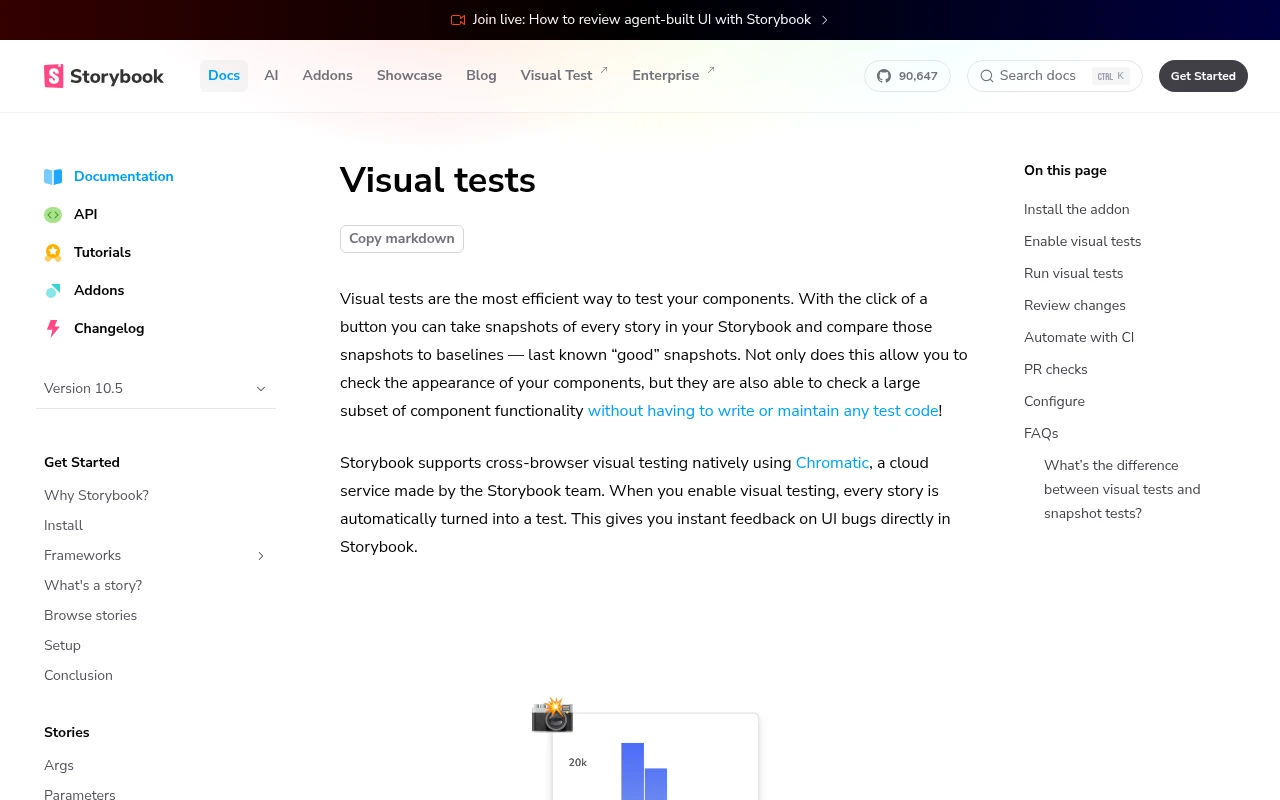Open the AI nav item
Image resolution: width=1280 pixels, height=800 pixels.
[271, 76]
